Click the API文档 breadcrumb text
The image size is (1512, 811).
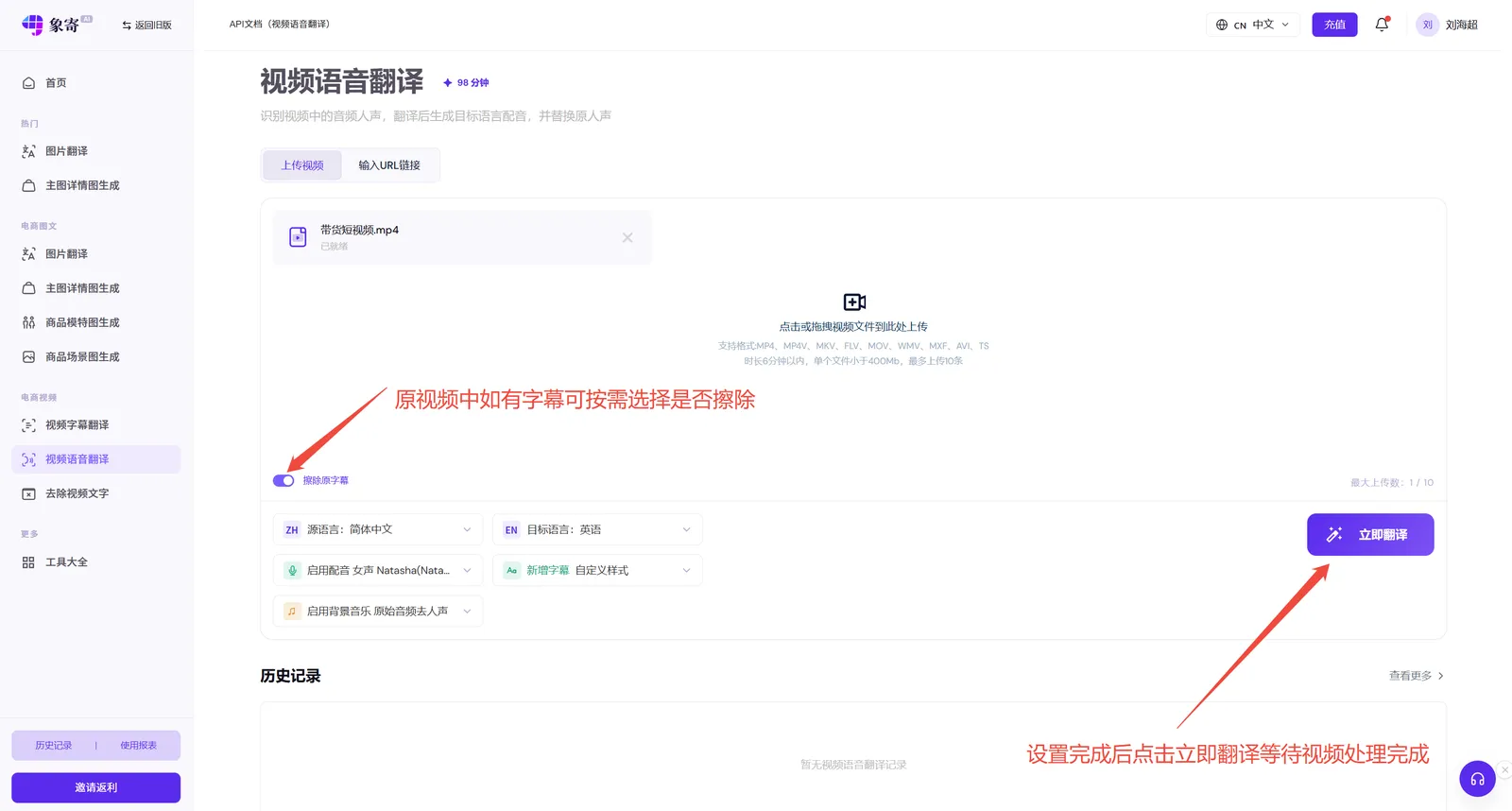[280, 25]
